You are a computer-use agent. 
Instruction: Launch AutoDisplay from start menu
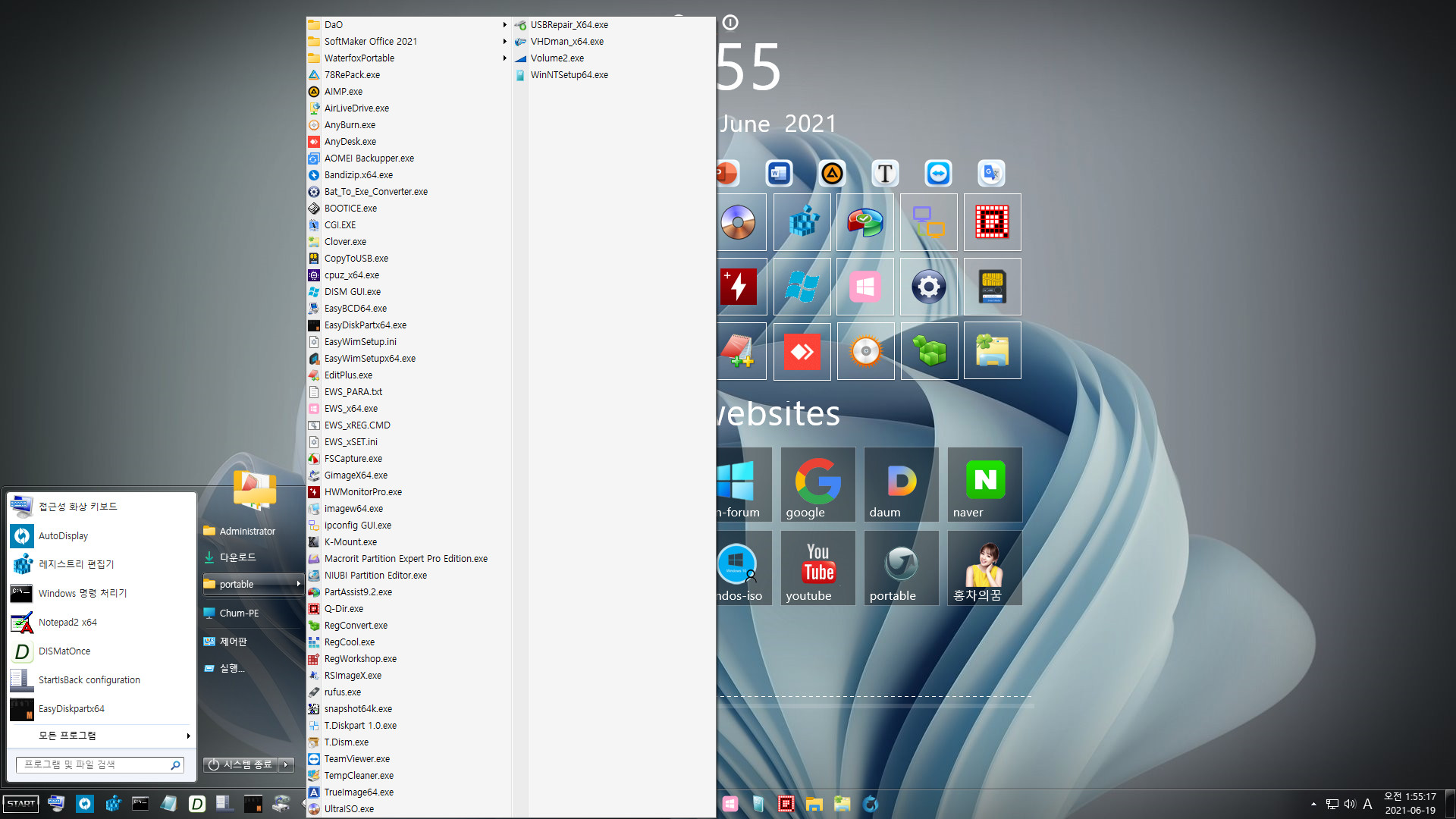tap(100, 536)
